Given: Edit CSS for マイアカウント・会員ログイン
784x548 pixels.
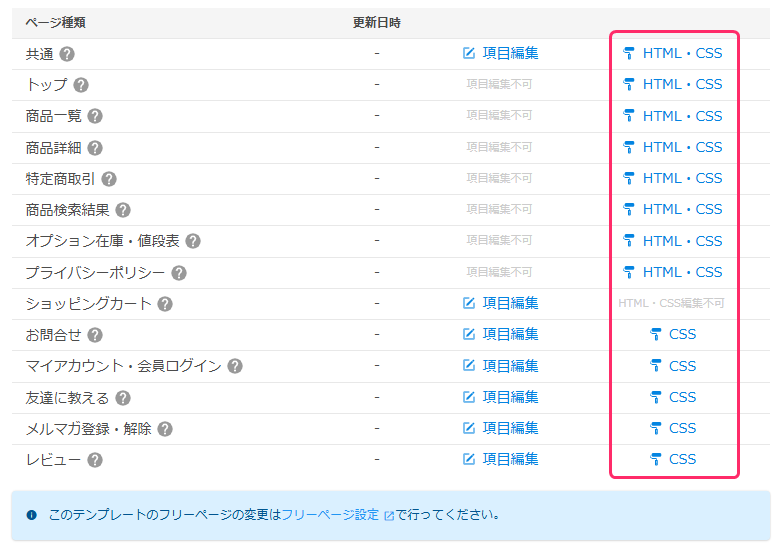Looking at the screenshot, I should [672, 366].
